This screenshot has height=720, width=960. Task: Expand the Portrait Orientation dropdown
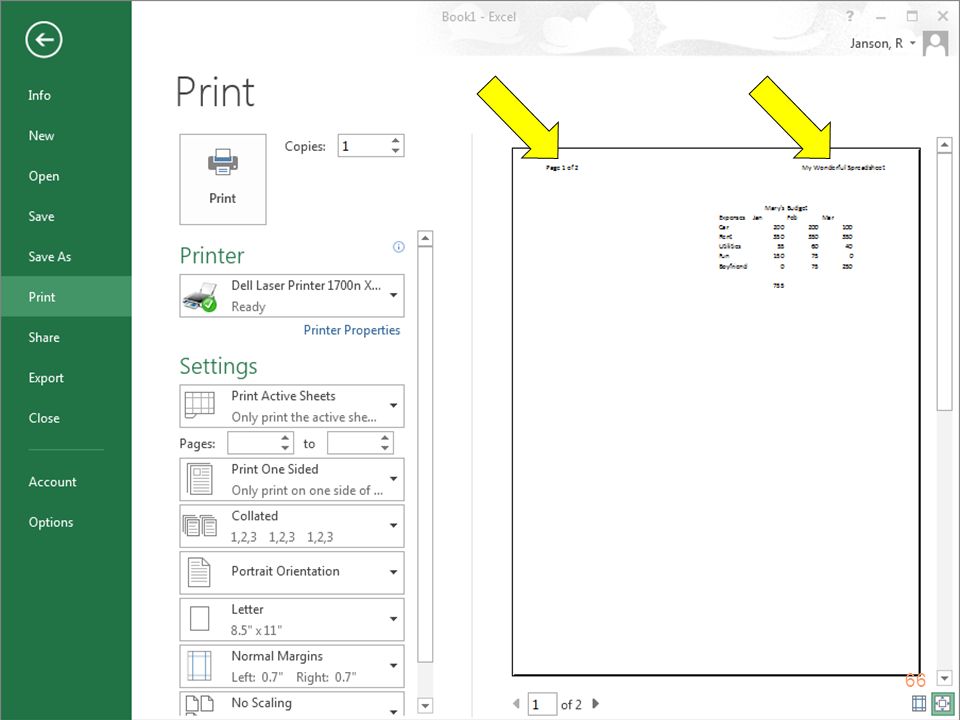(291, 572)
